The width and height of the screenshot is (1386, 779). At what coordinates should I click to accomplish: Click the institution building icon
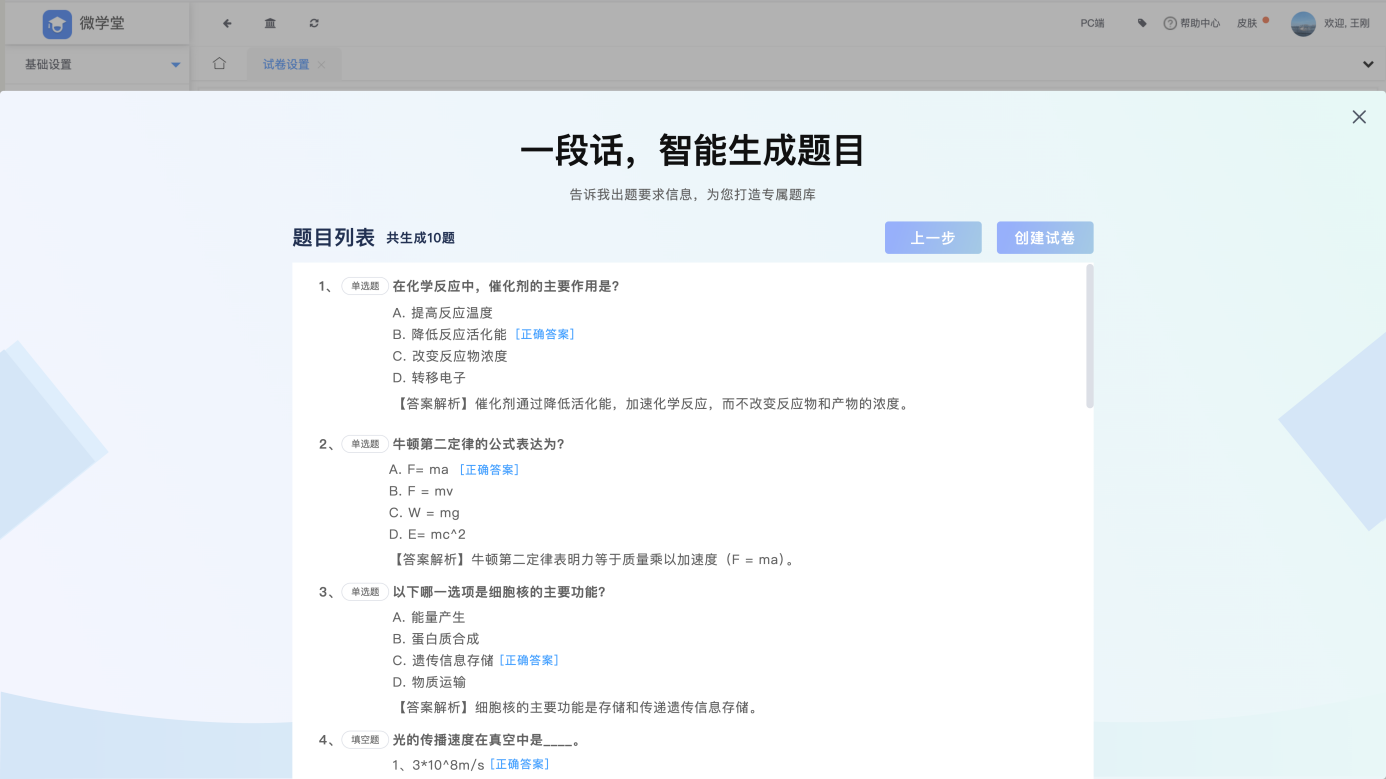[270, 23]
